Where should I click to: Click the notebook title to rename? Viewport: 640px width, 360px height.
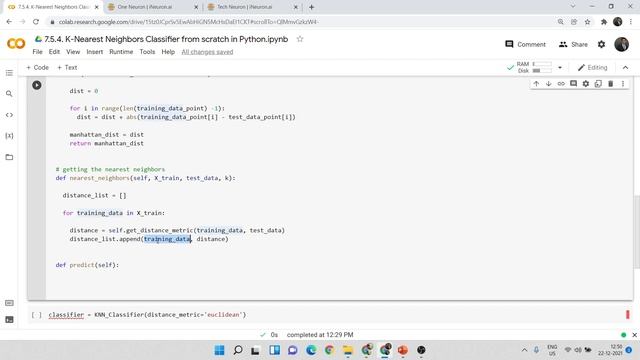point(166,39)
